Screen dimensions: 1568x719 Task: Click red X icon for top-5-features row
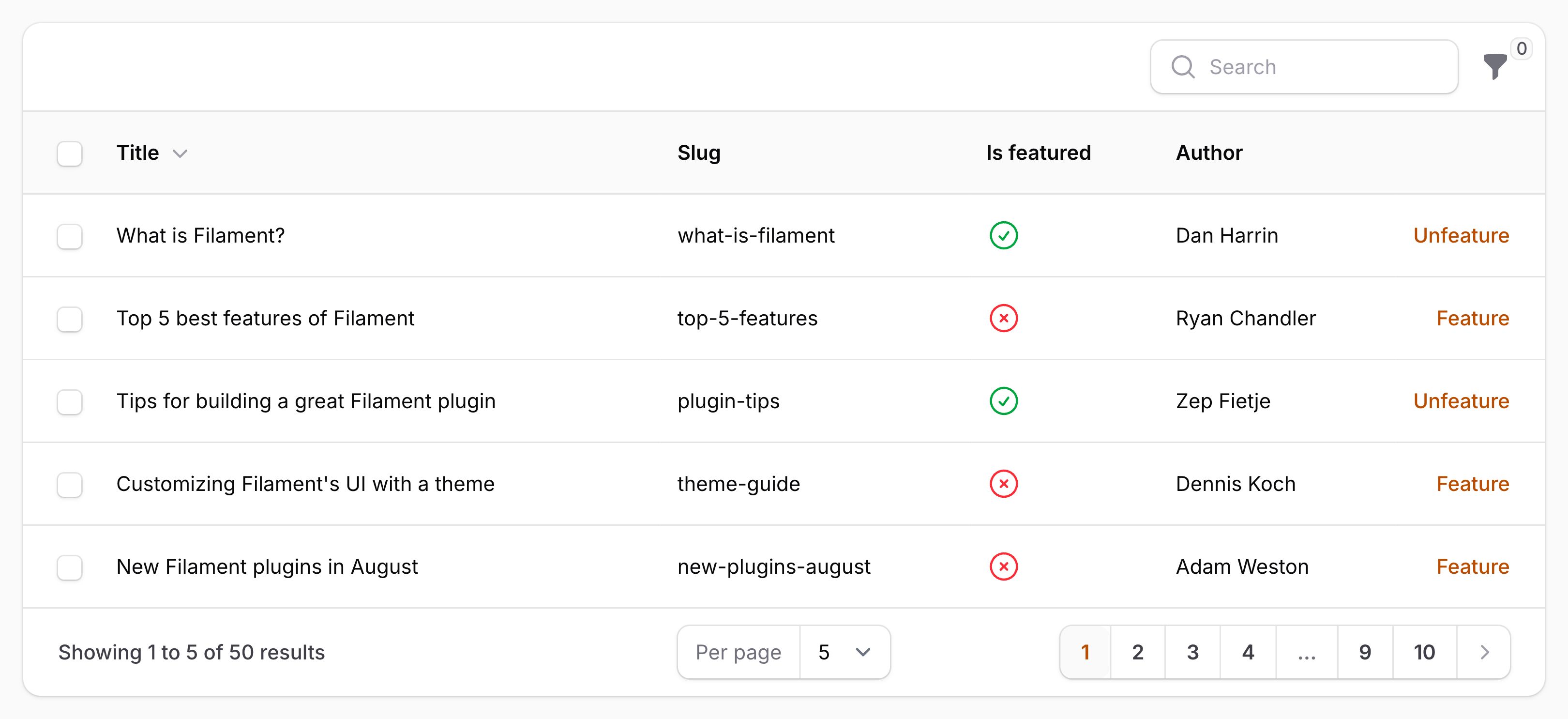point(1003,319)
